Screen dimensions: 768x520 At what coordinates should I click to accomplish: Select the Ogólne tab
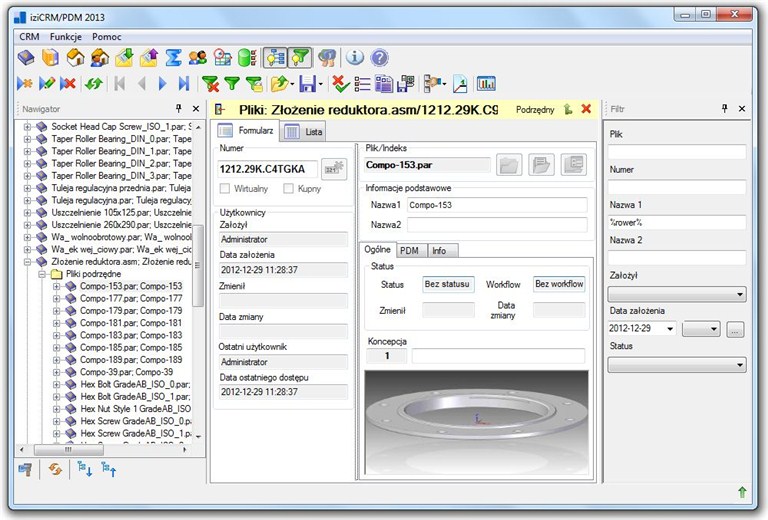[x=377, y=250]
